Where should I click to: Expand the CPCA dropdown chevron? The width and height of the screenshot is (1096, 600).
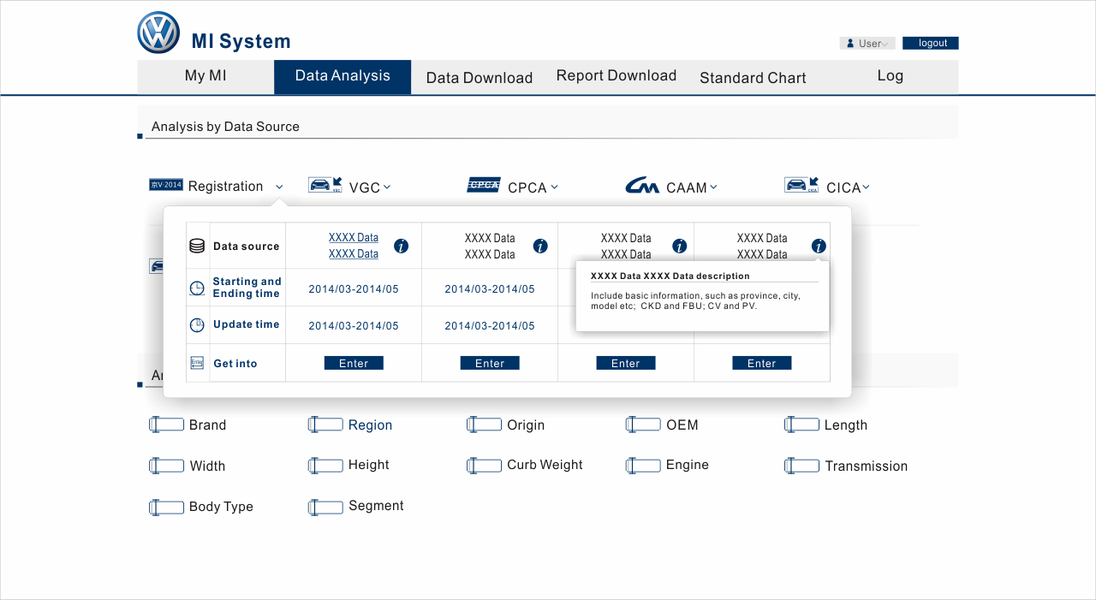click(554, 187)
